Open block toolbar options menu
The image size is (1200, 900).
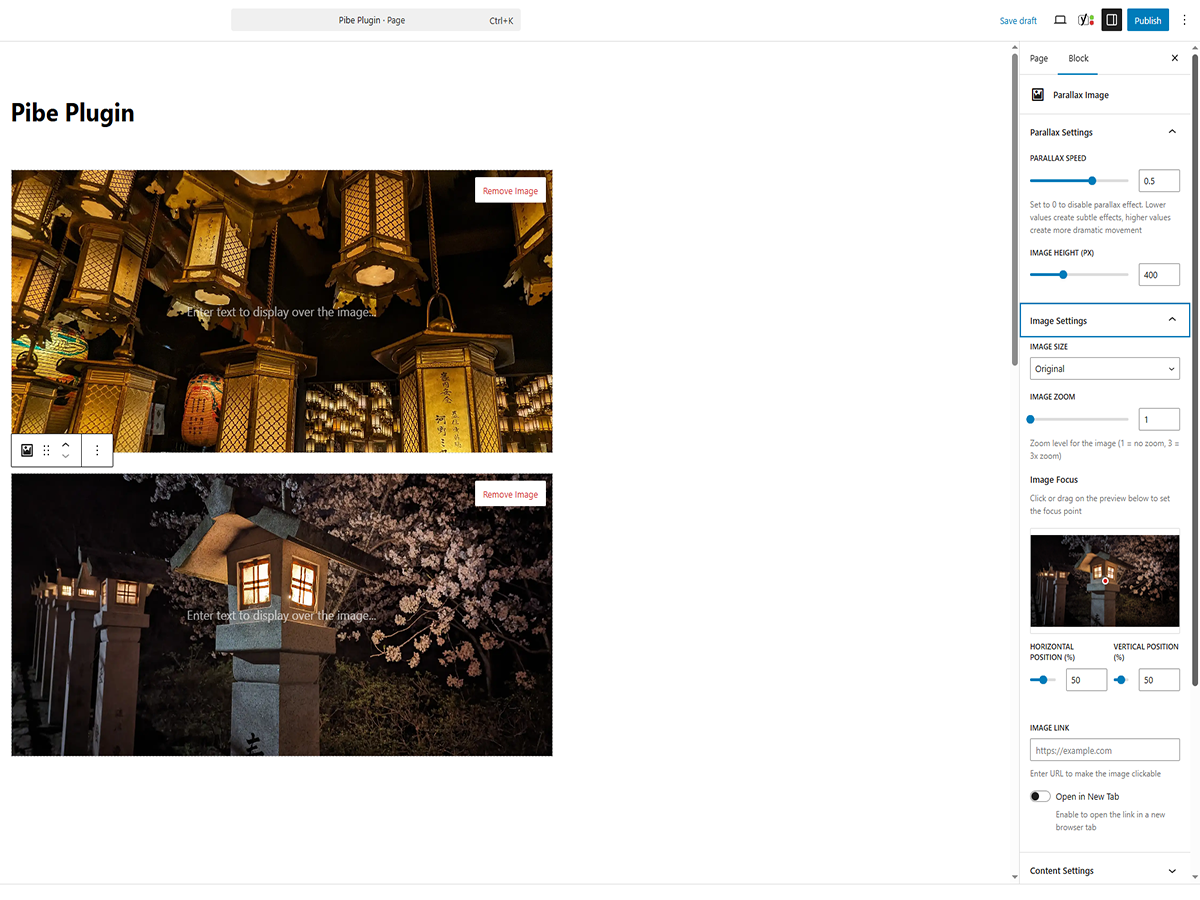[97, 450]
